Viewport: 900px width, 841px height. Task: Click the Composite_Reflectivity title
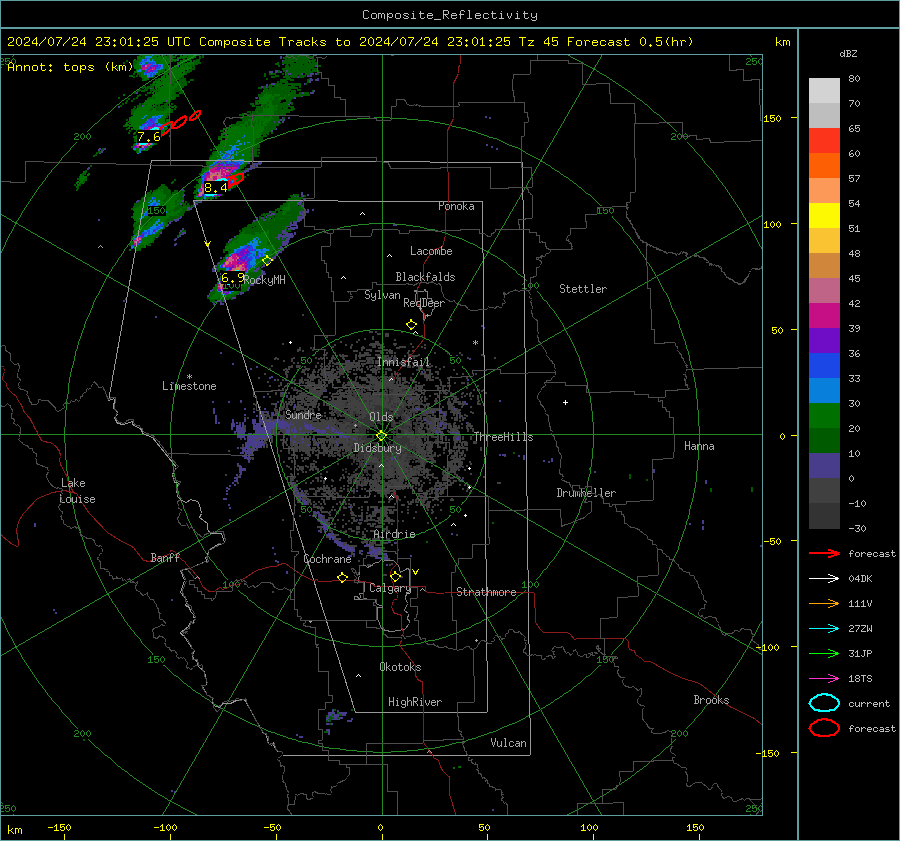[x=449, y=15]
